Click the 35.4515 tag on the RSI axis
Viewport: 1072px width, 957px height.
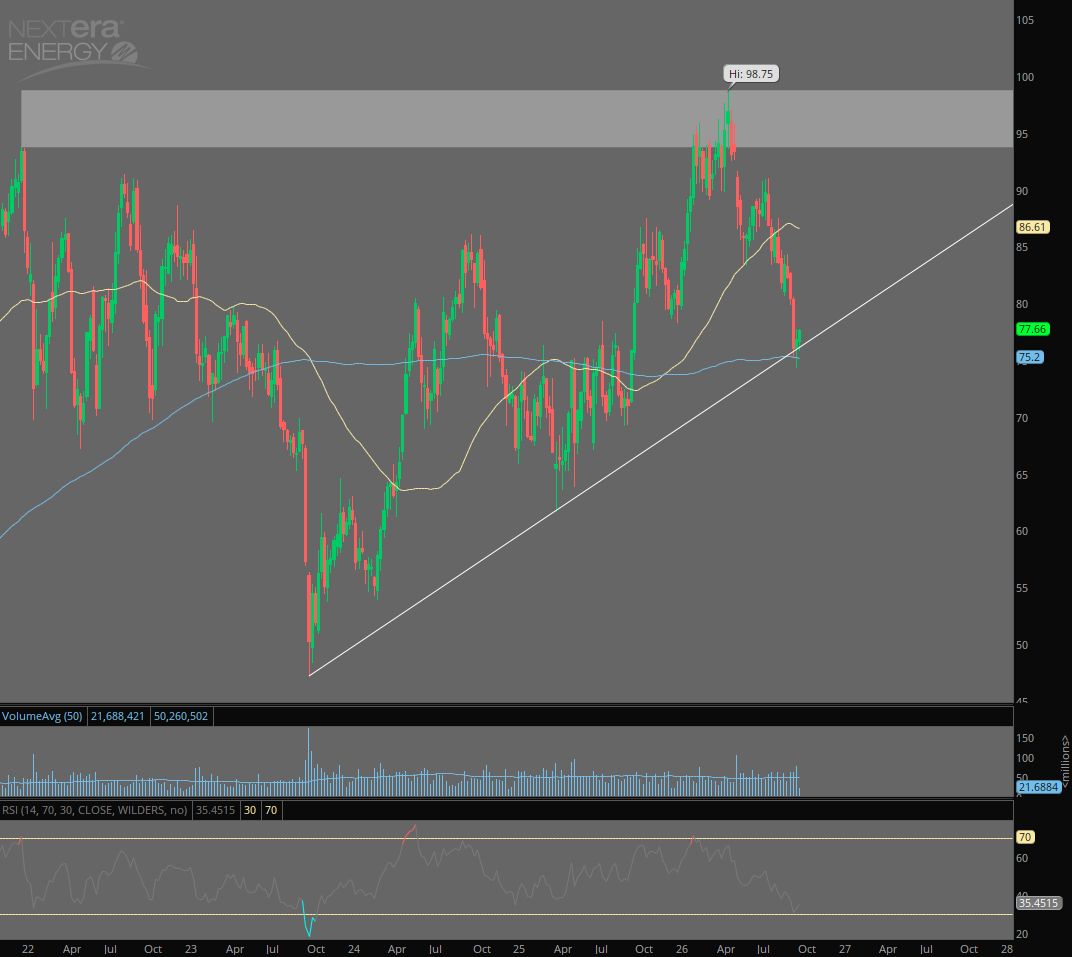[x=1038, y=903]
